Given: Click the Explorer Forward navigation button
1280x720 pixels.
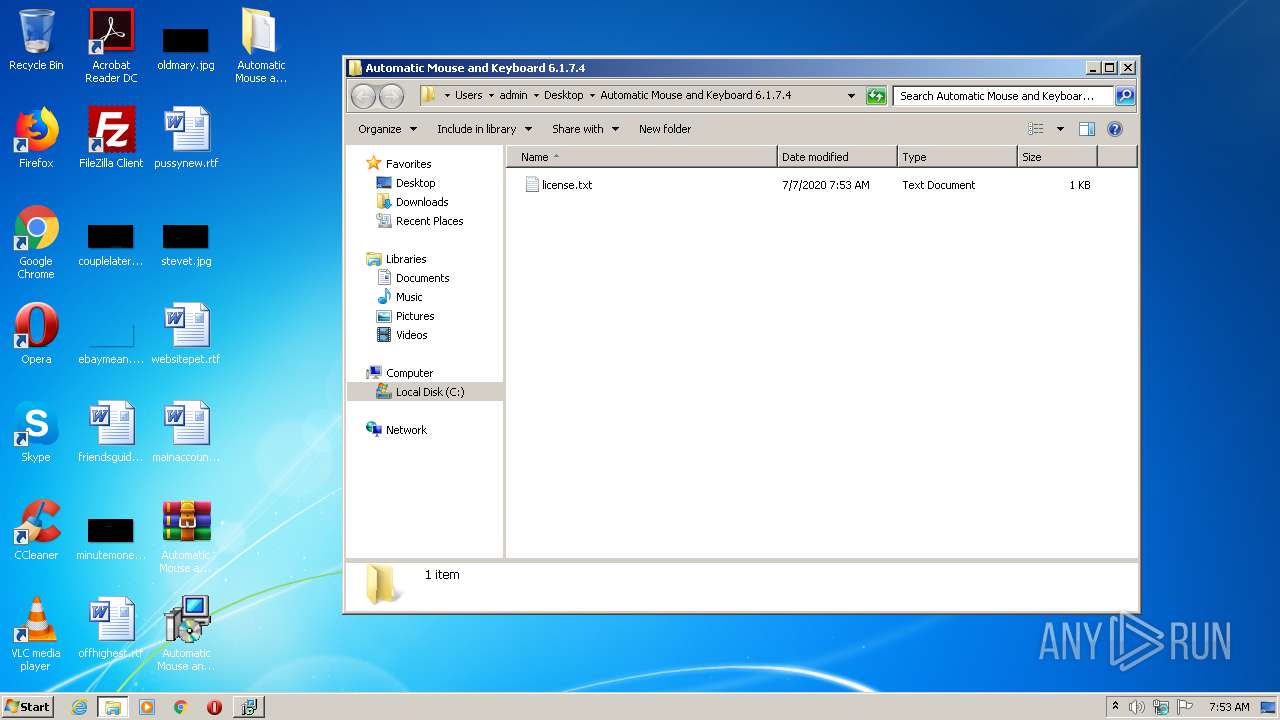Looking at the screenshot, I should (391, 96).
